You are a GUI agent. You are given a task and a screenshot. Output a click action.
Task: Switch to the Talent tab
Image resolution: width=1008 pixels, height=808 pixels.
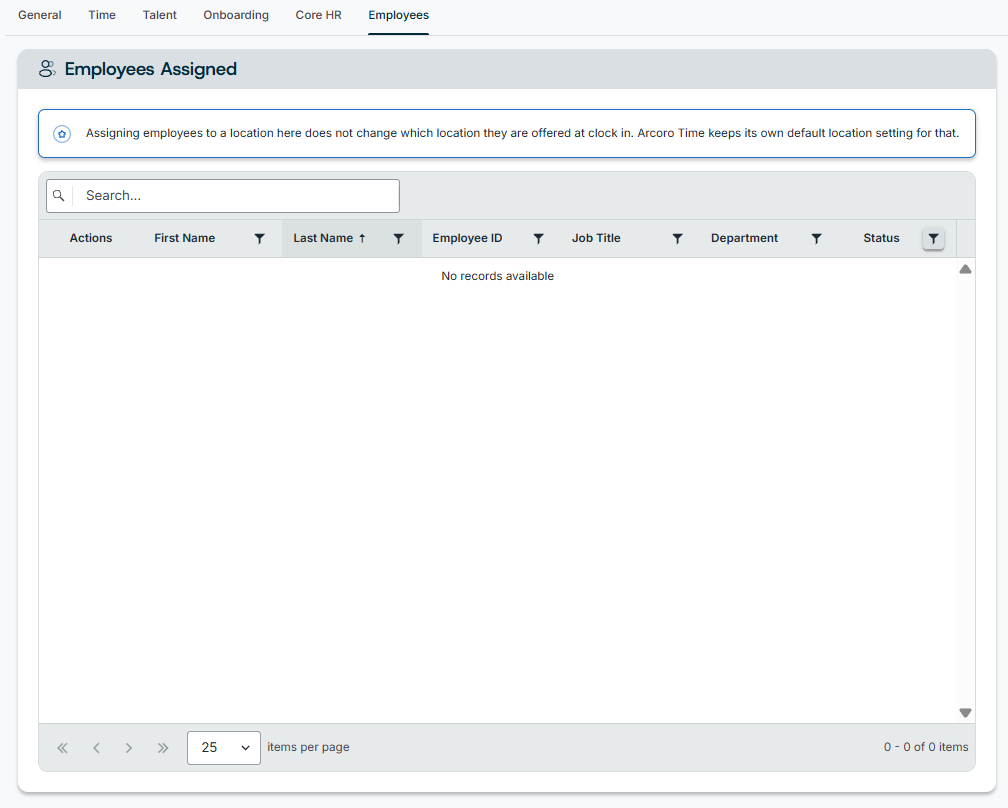pos(159,15)
